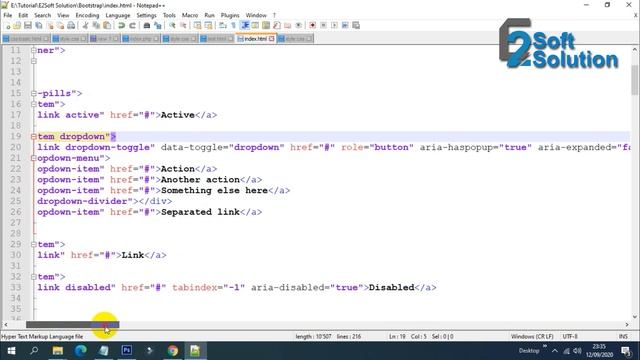The height and width of the screenshot is (360, 640).
Task: Open Windows Start menu
Action: [x=11, y=351]
